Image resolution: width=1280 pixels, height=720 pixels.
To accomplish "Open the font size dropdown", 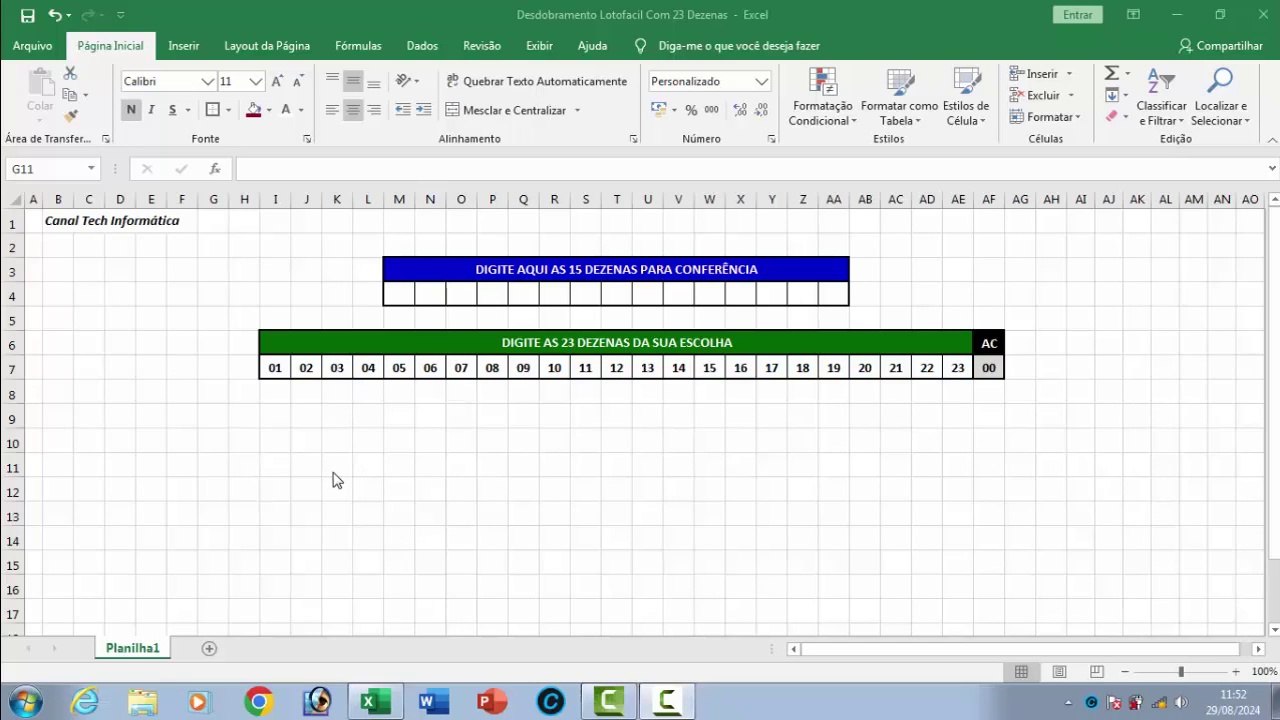I will 255,81.
